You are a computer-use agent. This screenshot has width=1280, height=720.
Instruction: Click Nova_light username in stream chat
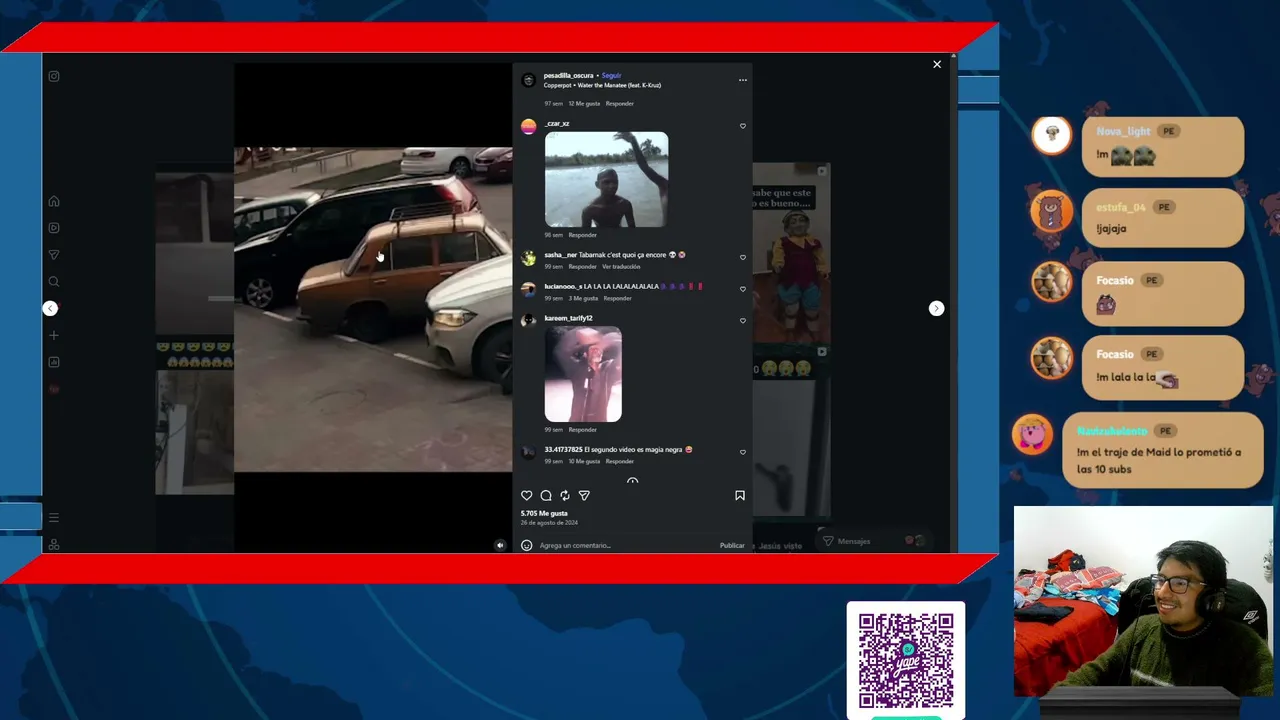pos(1123,132)
